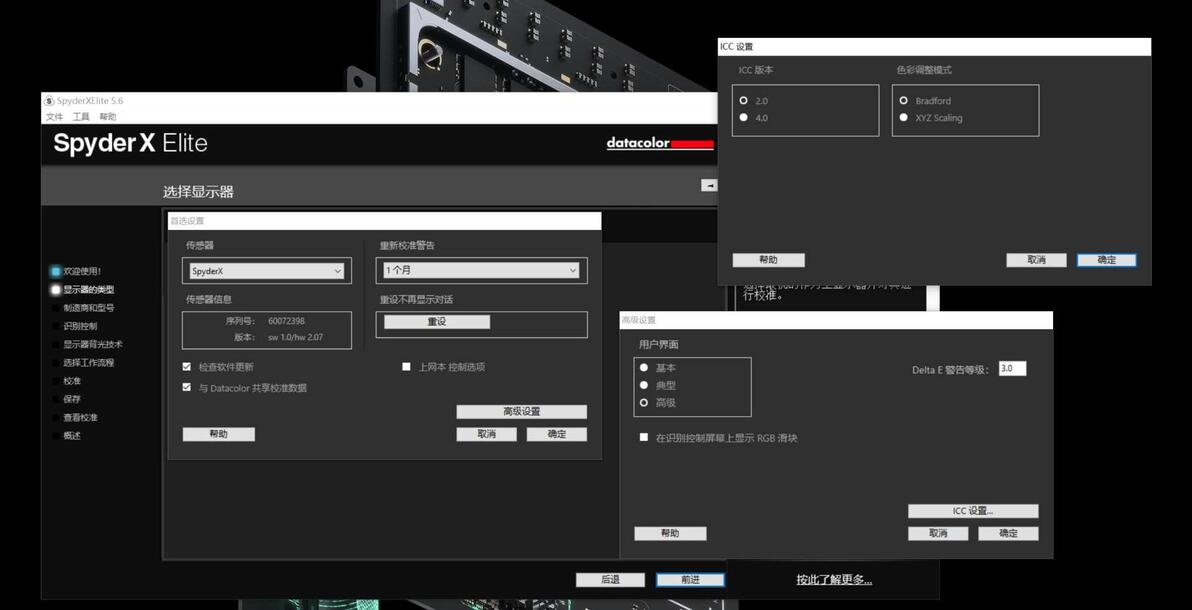Go to the 保存 step in sidebar

click(x=72, y=399)
